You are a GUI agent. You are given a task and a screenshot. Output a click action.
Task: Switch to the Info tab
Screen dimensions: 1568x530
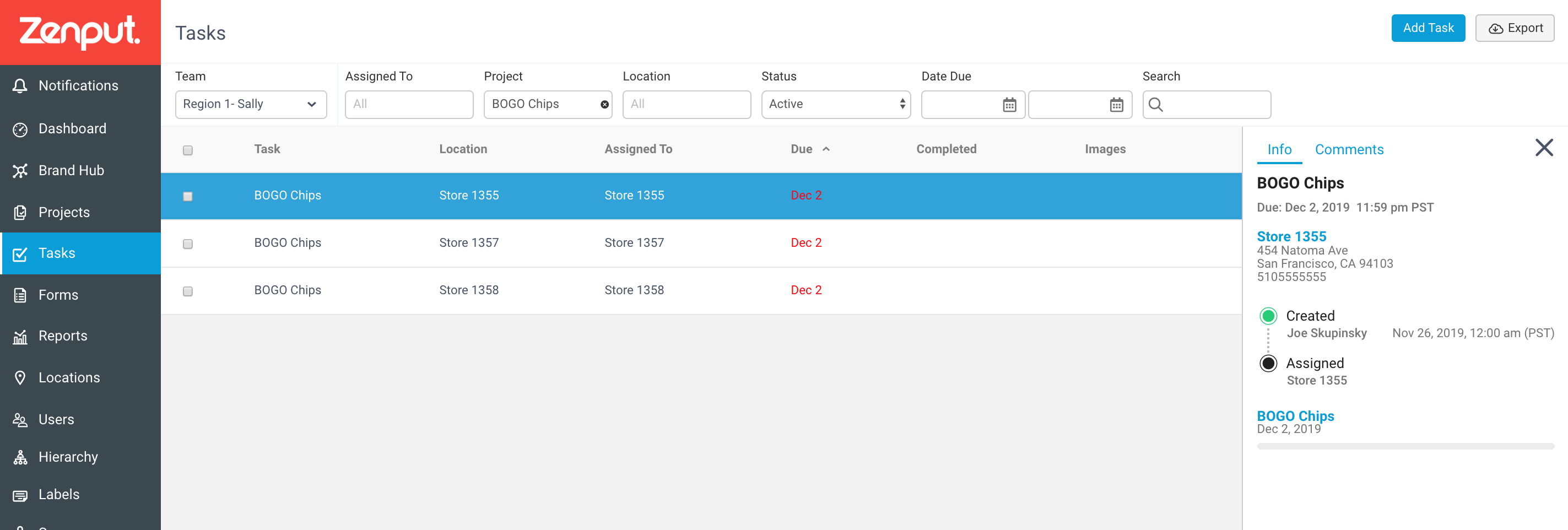click(1279, 150)
